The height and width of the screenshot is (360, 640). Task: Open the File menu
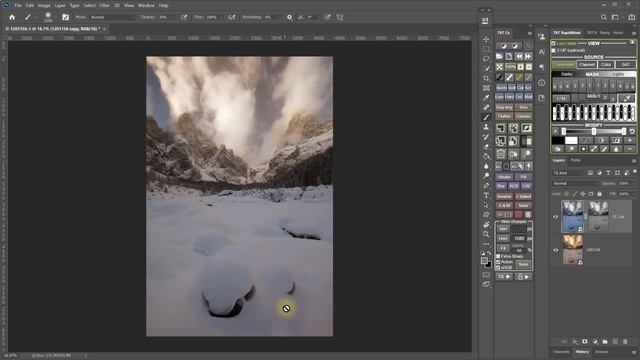coord(18,6)
